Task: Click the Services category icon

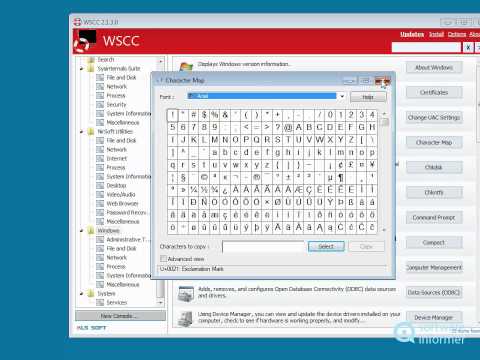Action: (x=100, y=303)
